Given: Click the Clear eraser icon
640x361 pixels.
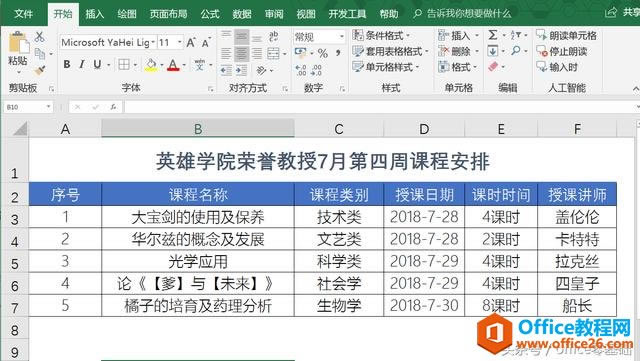Looking at the screenshot, I should pos(493,66).
